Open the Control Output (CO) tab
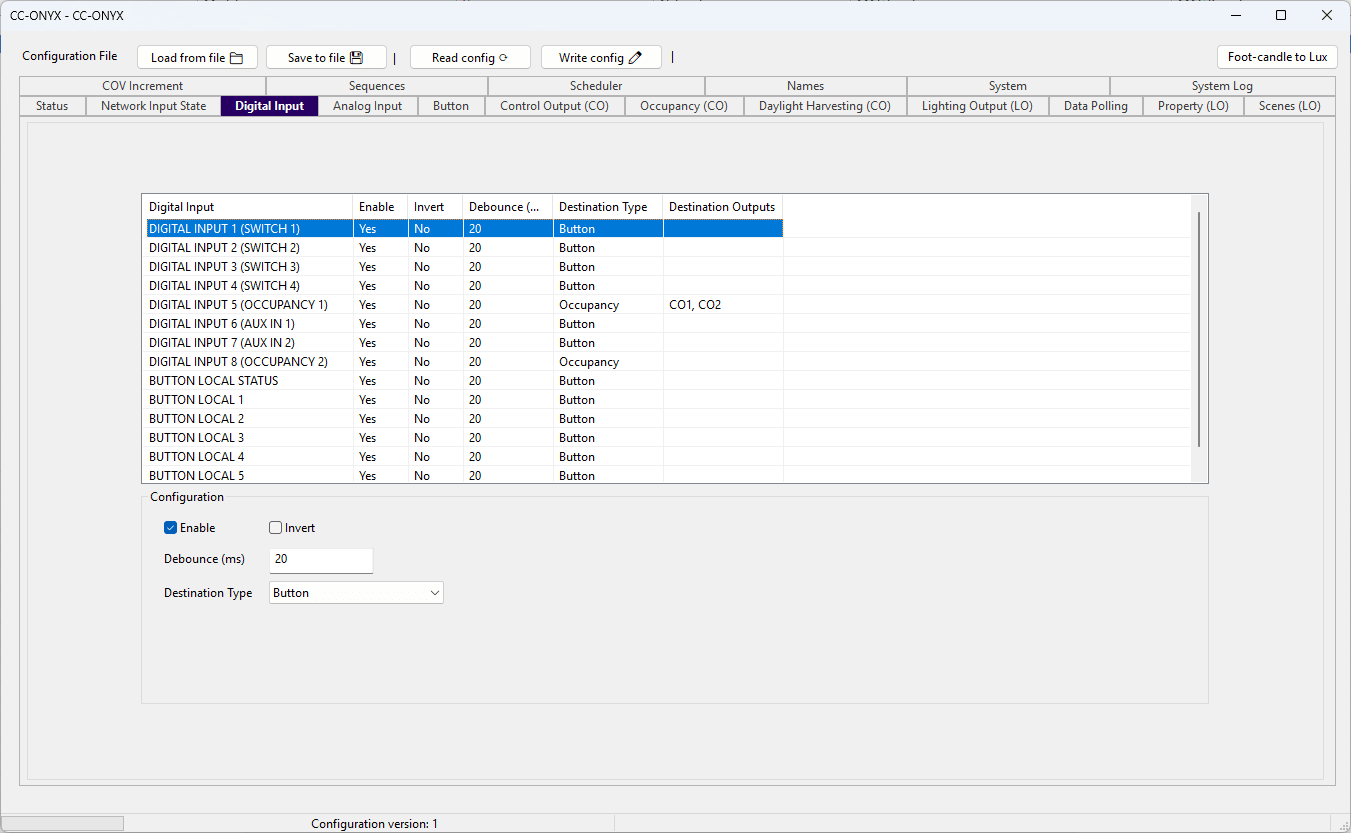The height and width of the screenshot is (833, 1351). pyautogui.click(x=555, y=106)
